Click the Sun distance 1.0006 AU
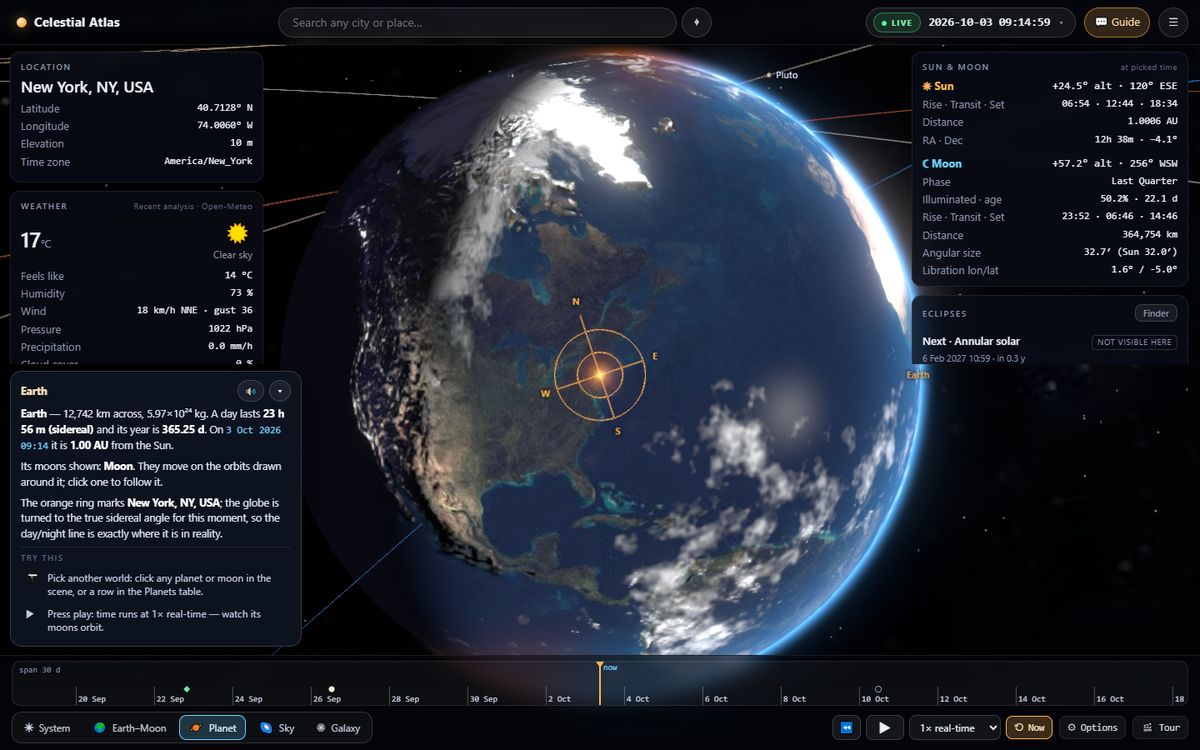The width and height of the screenshot is (1200, 750). (1152, 121)
